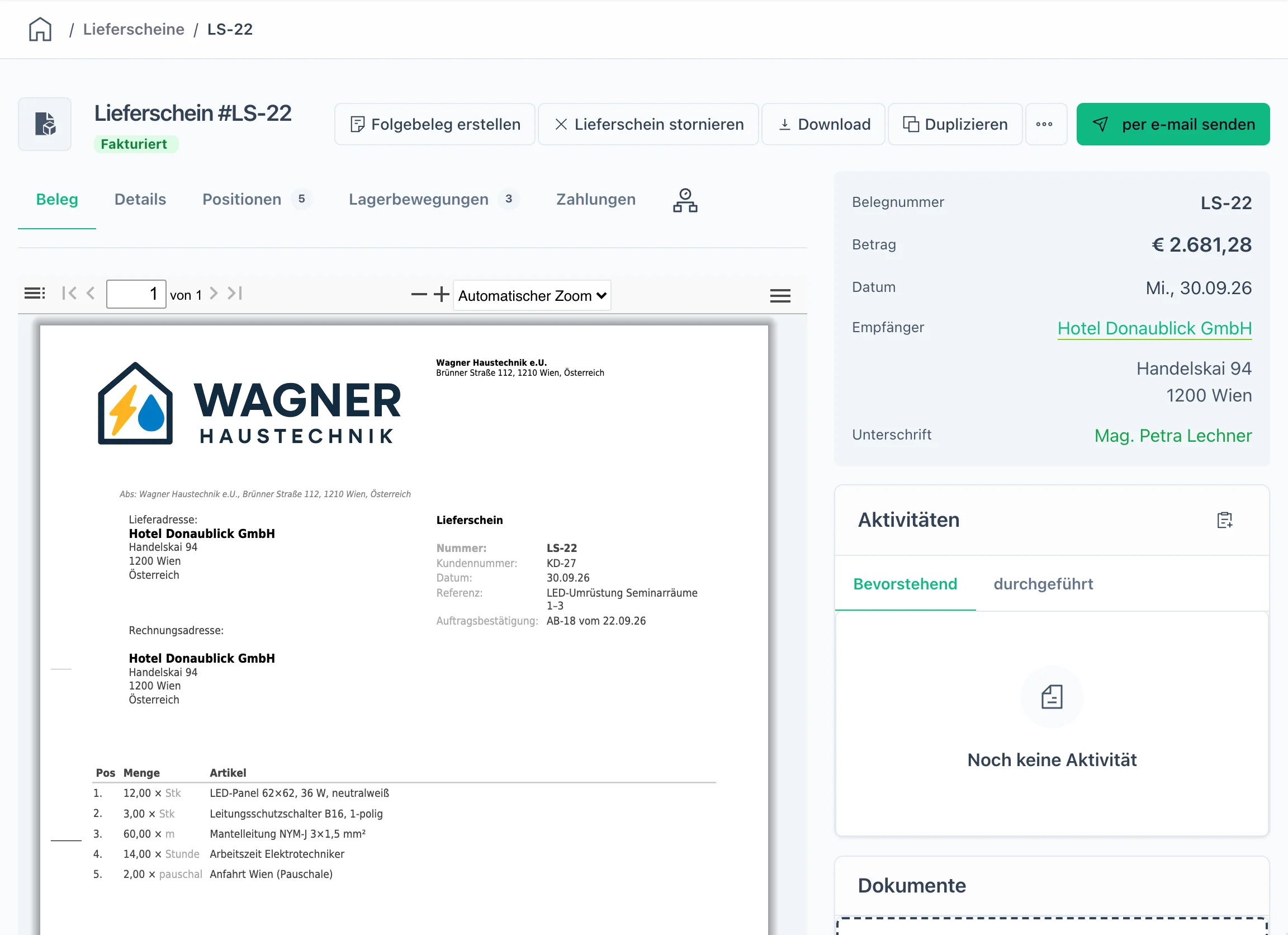Jump to last page of PDF
The width and height of the screenshot is (1288, 935).
[235, 293]
